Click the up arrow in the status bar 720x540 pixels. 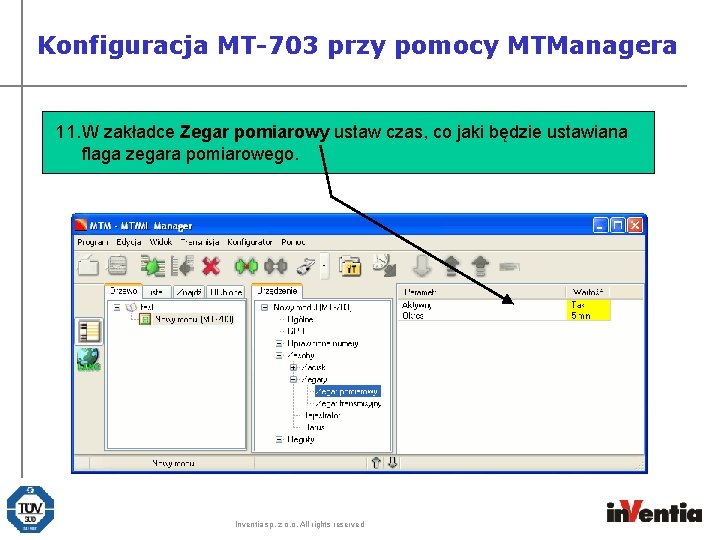pos(376,462)
